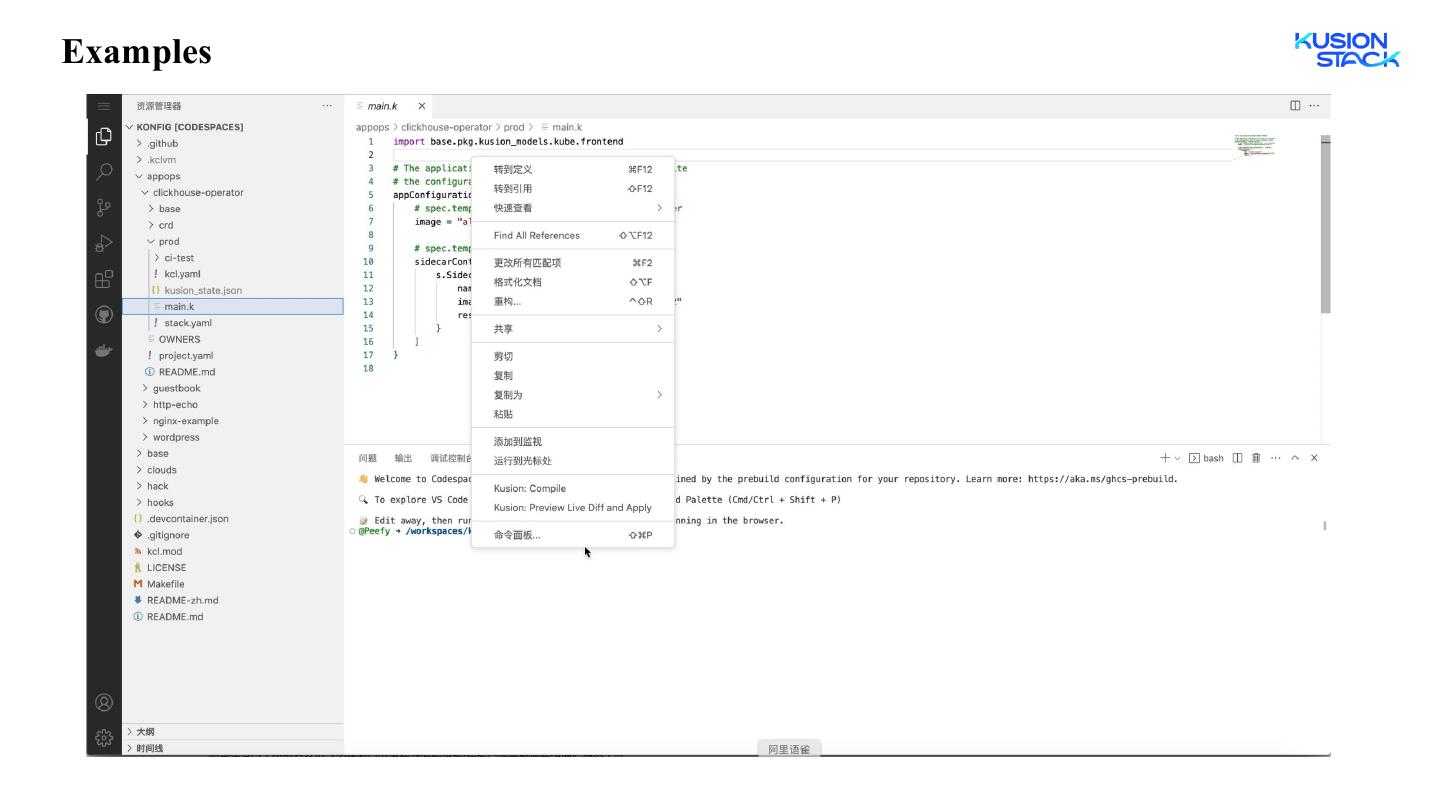Open the Run and Debug view
This screenshot has width=1440, height=810.
[104, 244]
